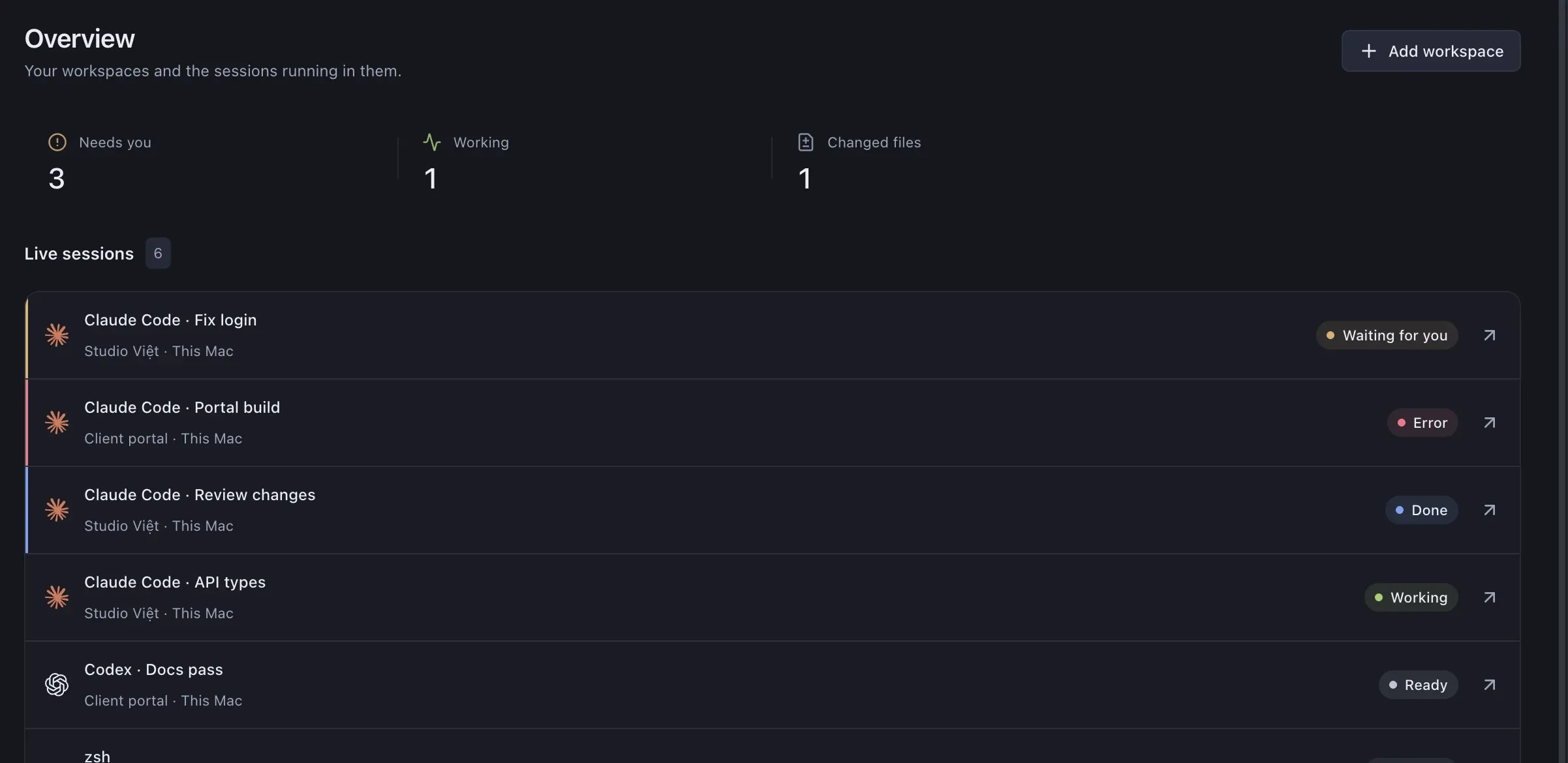This screenshot has height=763, width=1568.
Task: Click the Overview page heading
Action: pyautogui.click(x=80, y=39)
